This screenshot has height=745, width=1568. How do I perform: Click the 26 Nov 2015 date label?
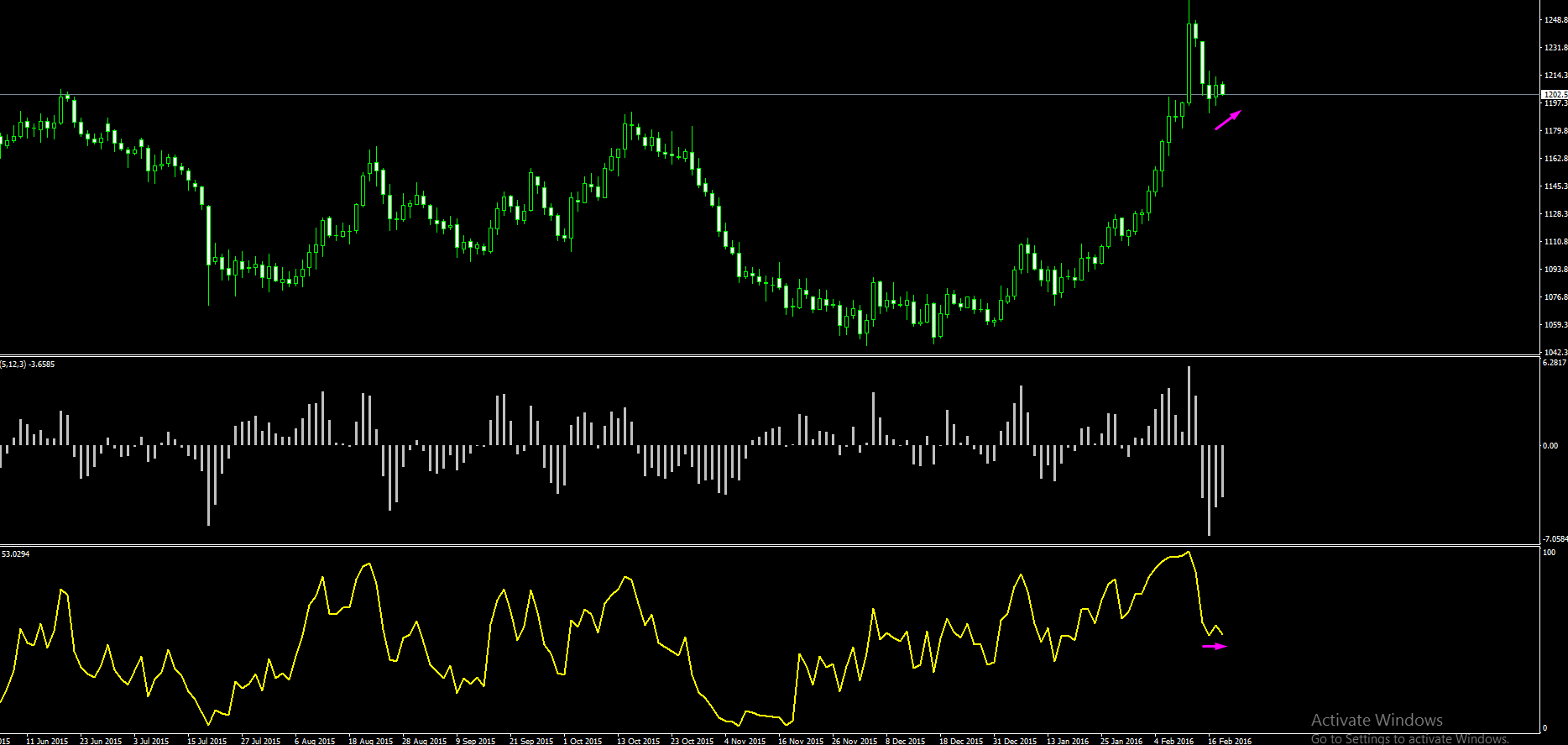(855, 741)
